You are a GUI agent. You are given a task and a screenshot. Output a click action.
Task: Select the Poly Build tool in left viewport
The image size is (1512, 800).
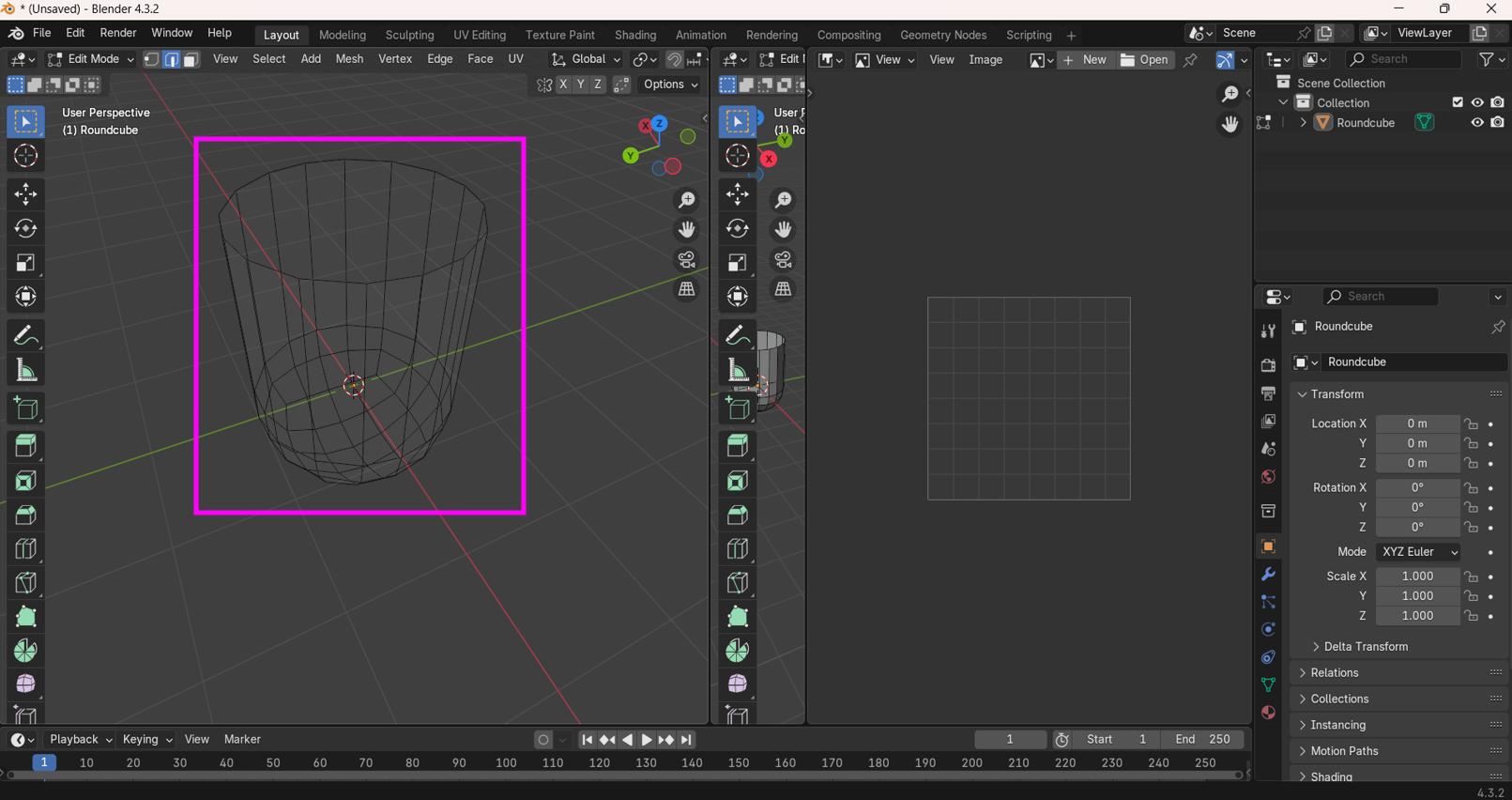pos(25,617)
